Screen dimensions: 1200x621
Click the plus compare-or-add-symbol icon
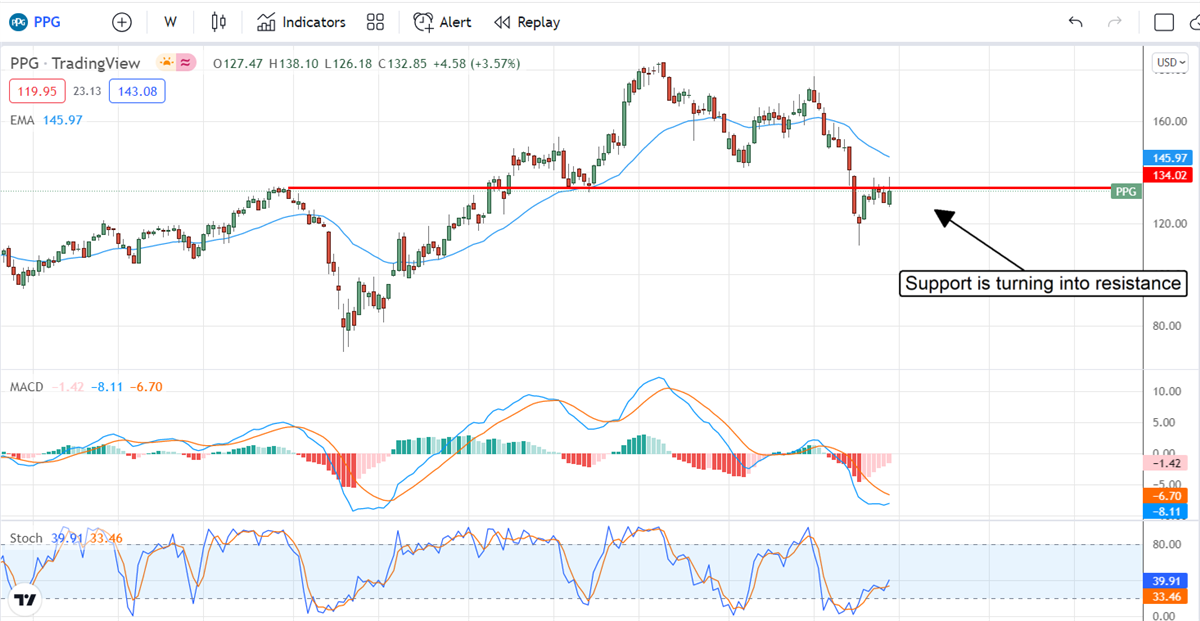tap(122, 22)
